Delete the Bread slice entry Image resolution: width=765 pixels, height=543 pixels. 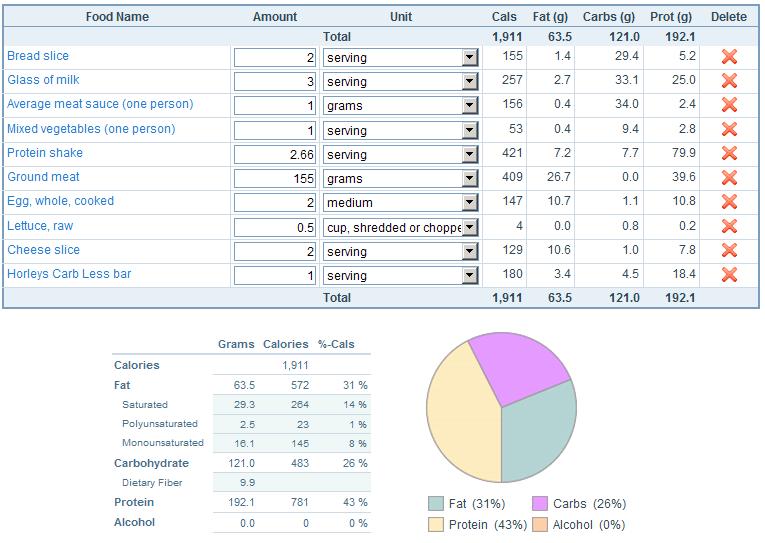click(729, 57)
